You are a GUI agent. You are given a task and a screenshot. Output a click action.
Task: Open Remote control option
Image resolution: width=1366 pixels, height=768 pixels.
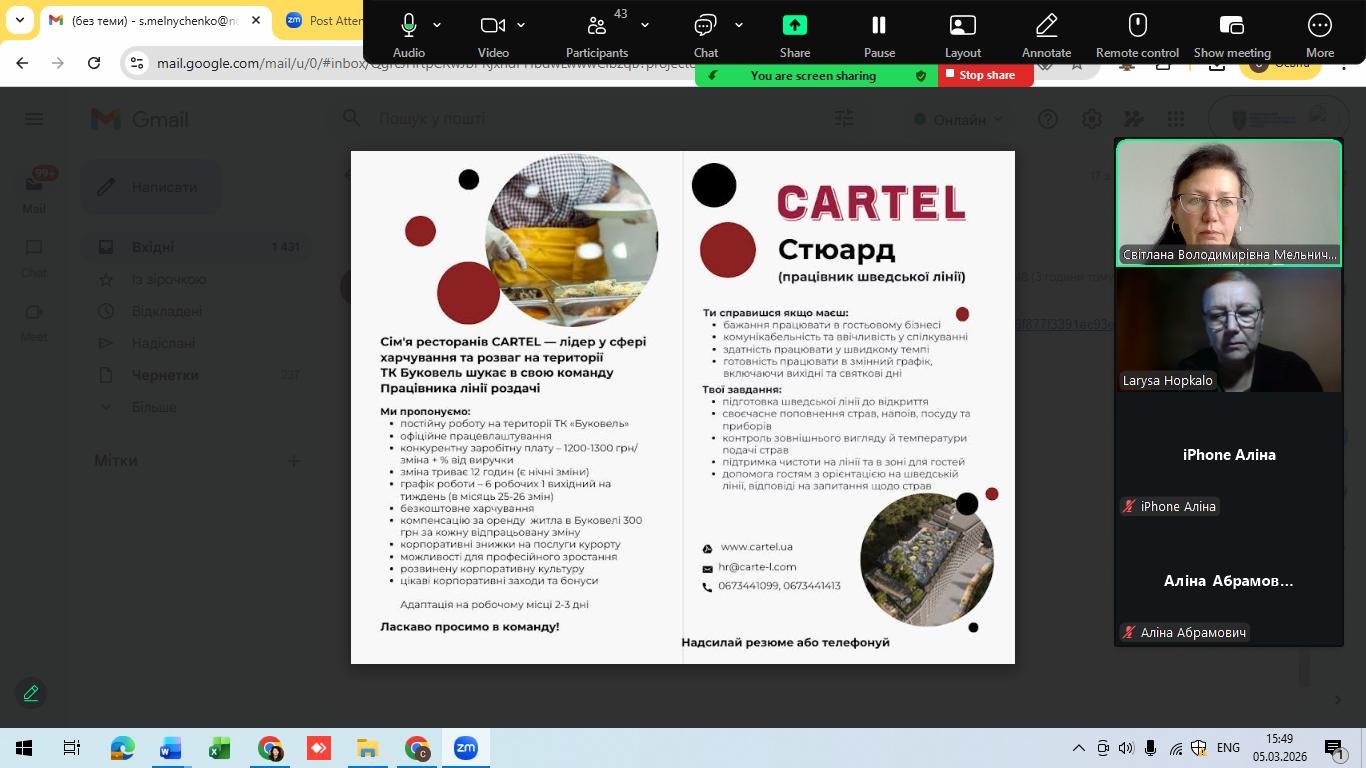point(1137,26)
